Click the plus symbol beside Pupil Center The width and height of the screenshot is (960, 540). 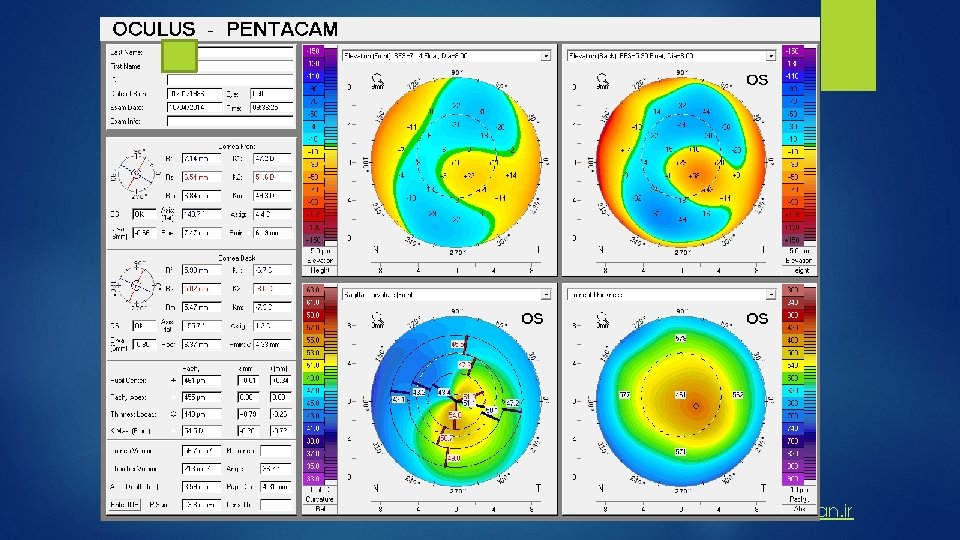click(173, 380)
